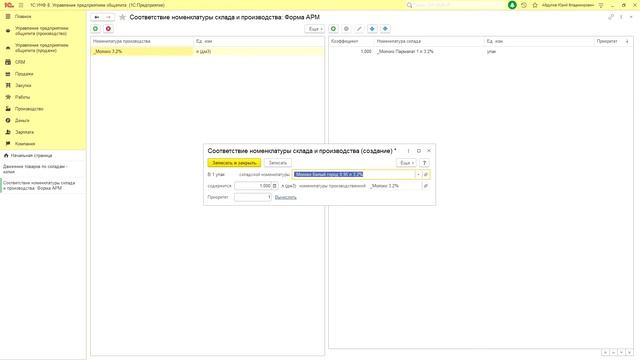
Task: Move the row up with the blue arrow icon
Action: pyautogui.click(x=372, y=29)
